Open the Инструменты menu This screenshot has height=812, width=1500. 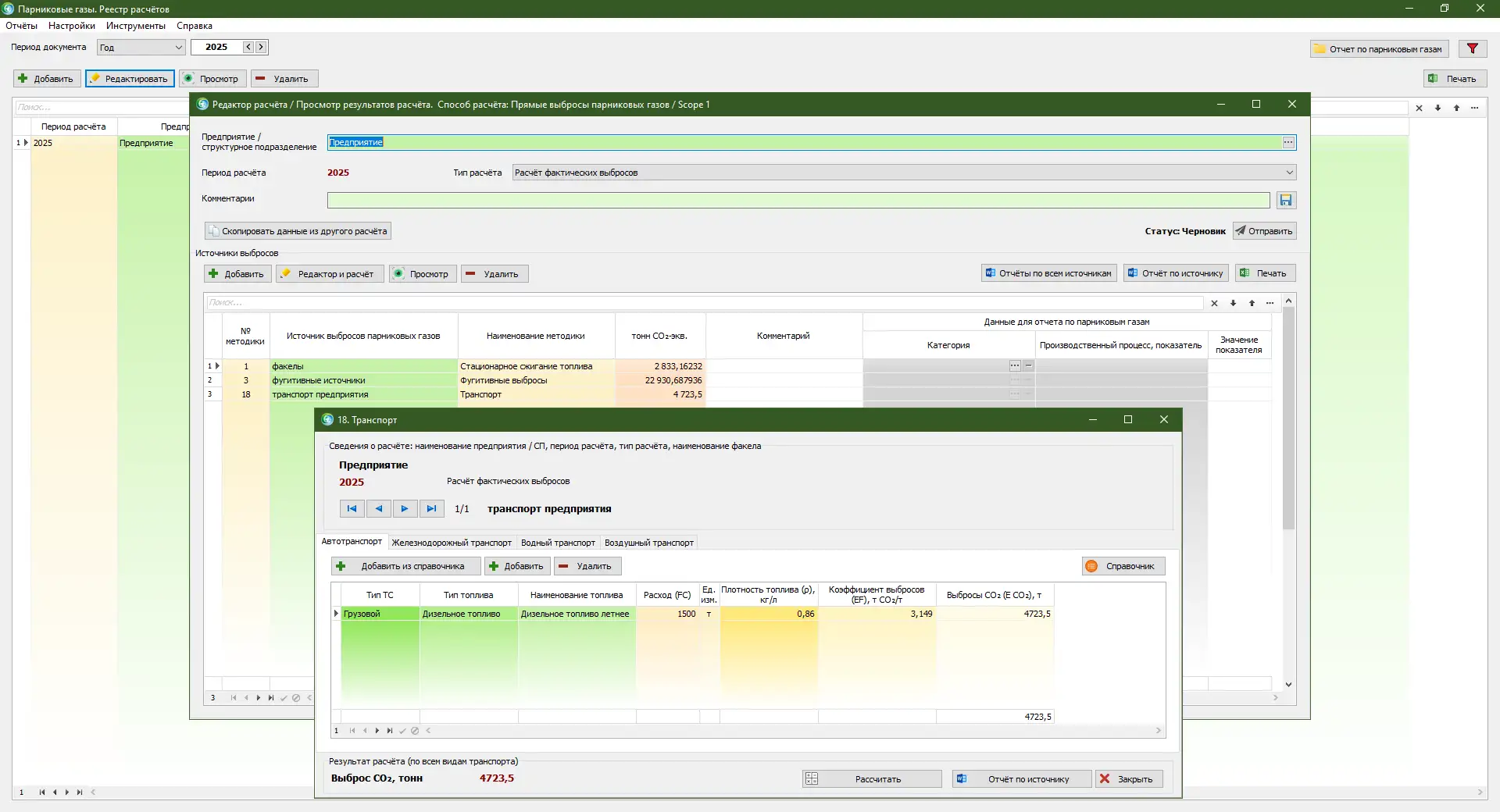(136, 26)
